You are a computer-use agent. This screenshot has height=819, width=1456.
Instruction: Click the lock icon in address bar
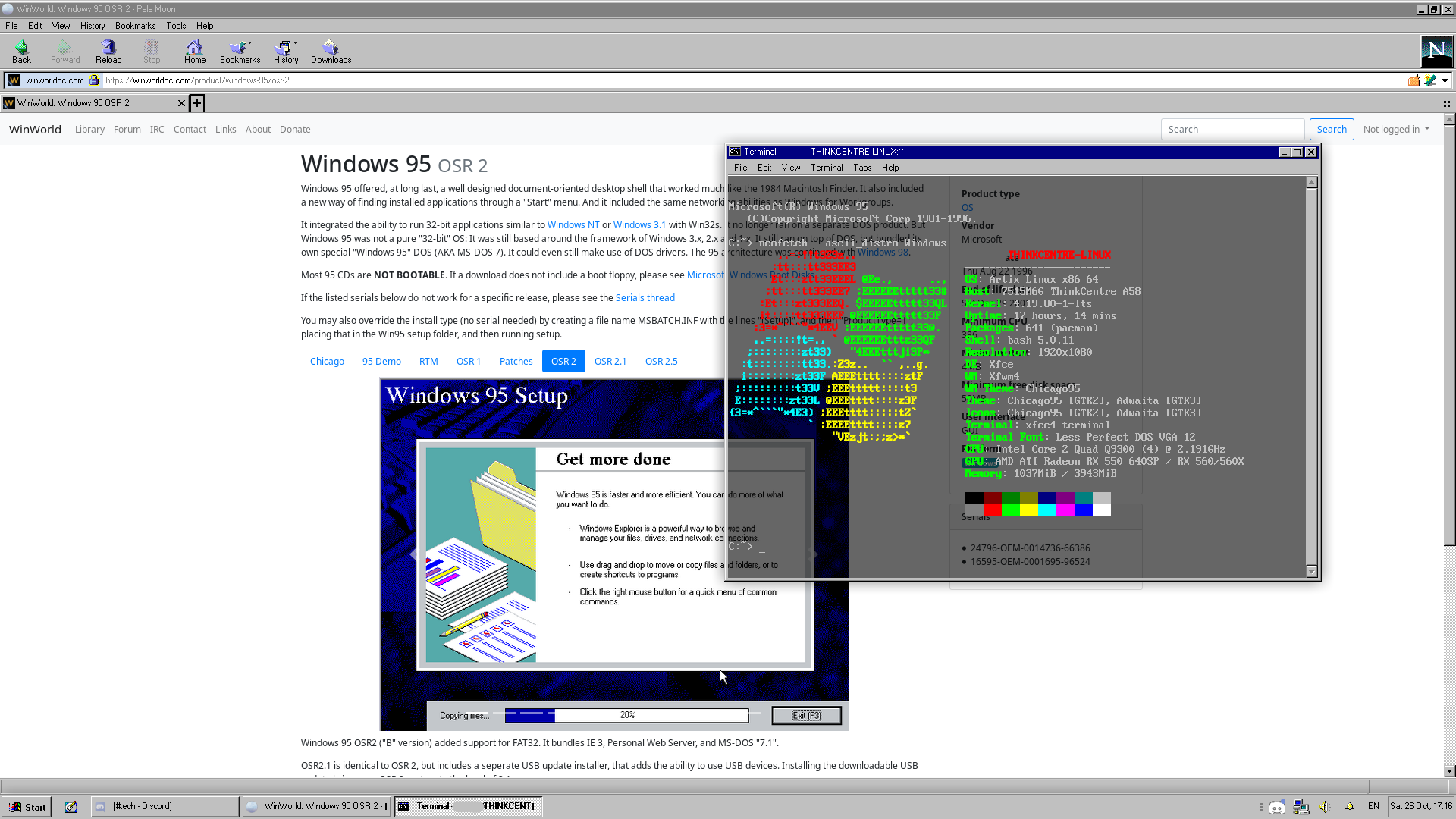tap(94, 80)
